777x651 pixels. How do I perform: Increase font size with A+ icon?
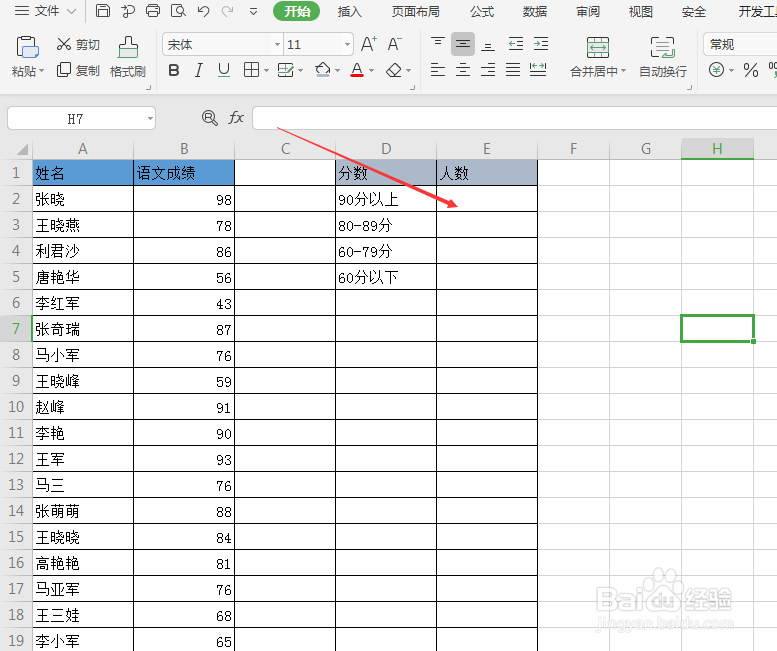tap(368, 45)
